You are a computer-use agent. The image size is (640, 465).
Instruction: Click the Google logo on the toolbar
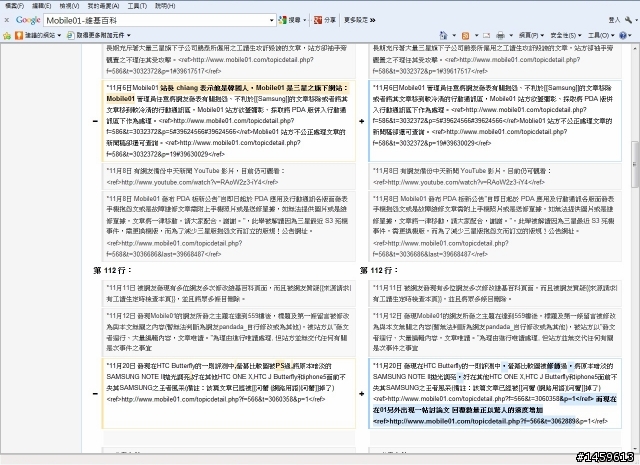28,20
